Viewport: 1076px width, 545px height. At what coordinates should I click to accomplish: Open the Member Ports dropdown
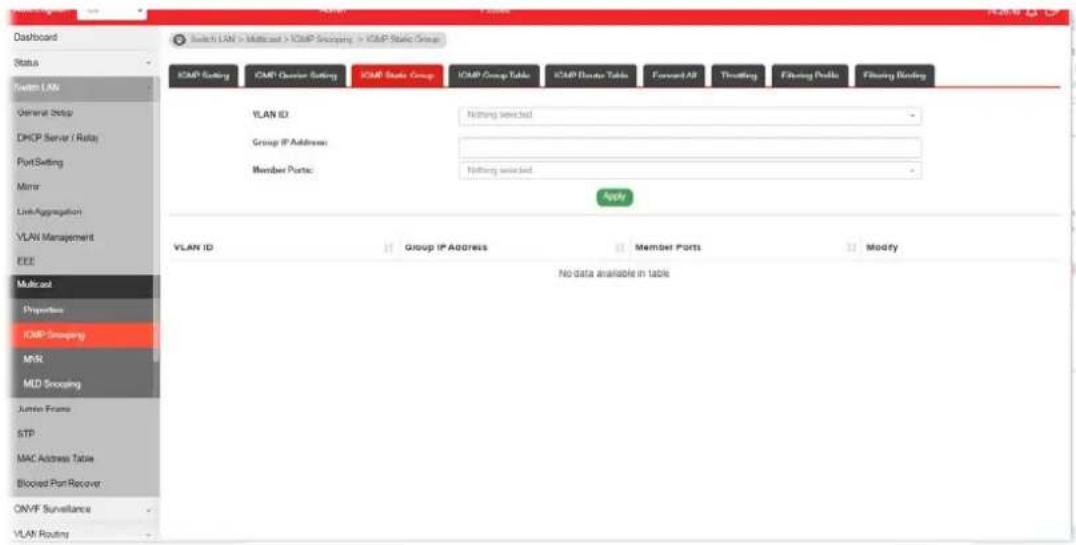pyautogui.click(x=690, y=170)
